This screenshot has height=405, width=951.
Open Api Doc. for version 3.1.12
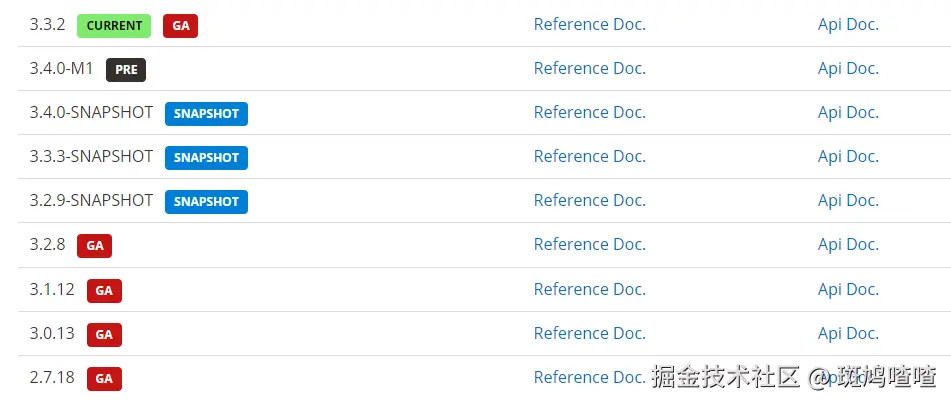click(x=847, y=289)
